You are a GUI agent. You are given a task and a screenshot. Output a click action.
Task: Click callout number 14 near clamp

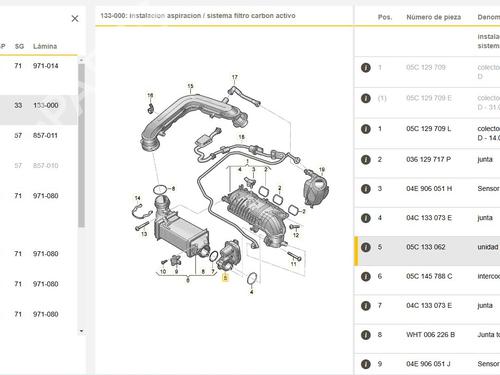pyautogui.click(x=137, y=198)
